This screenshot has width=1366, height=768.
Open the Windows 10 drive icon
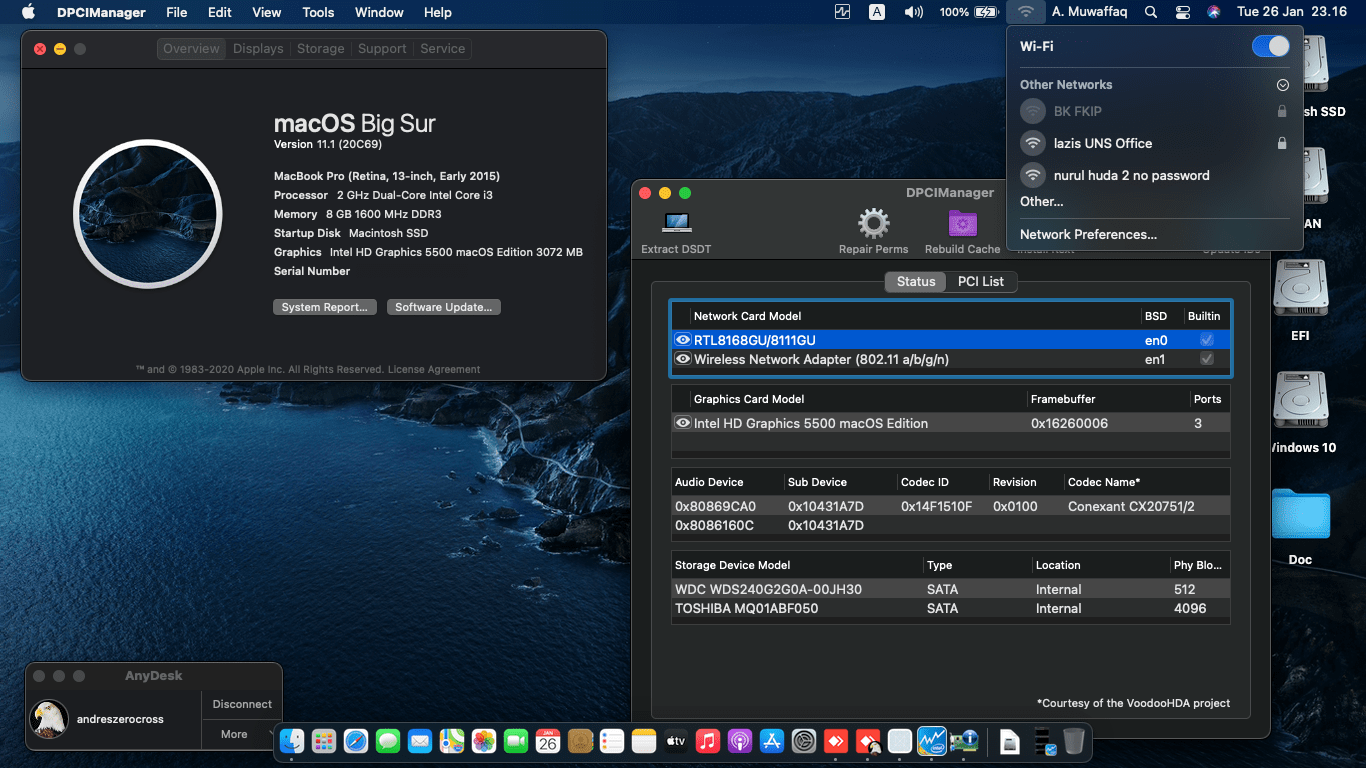point(1300,399)
